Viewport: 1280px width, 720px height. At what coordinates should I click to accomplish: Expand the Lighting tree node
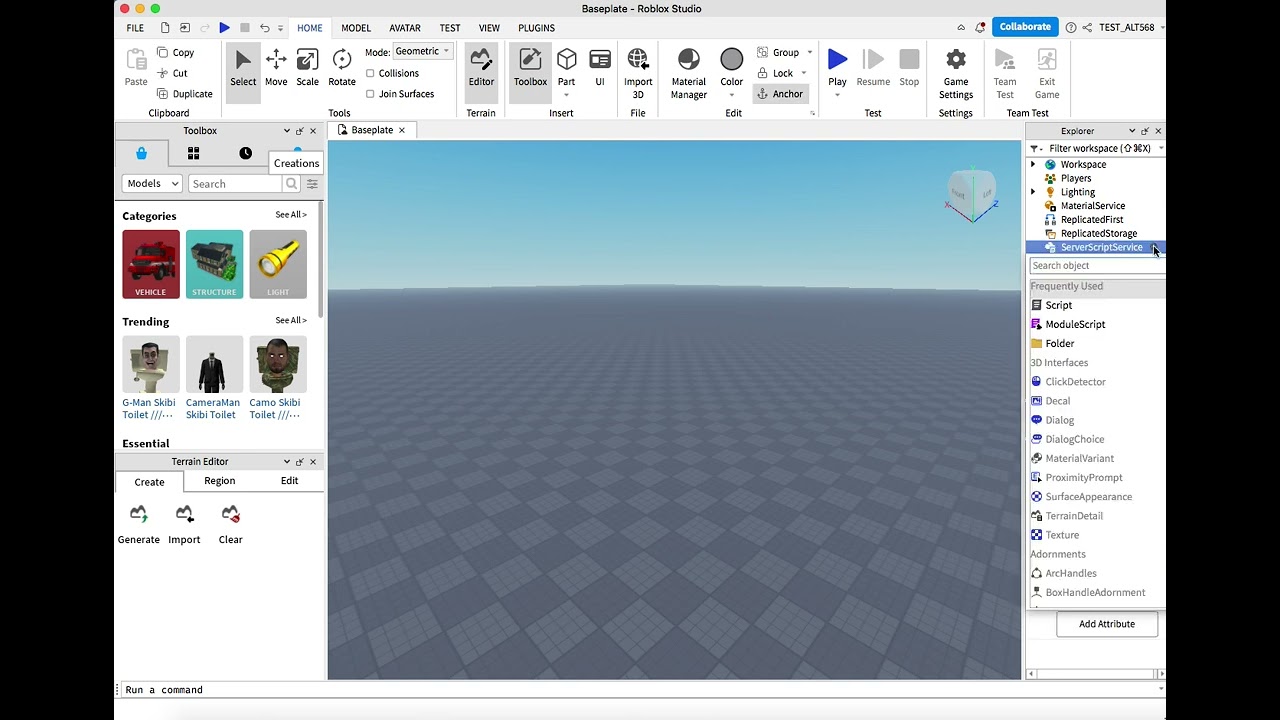(1033, 192)
